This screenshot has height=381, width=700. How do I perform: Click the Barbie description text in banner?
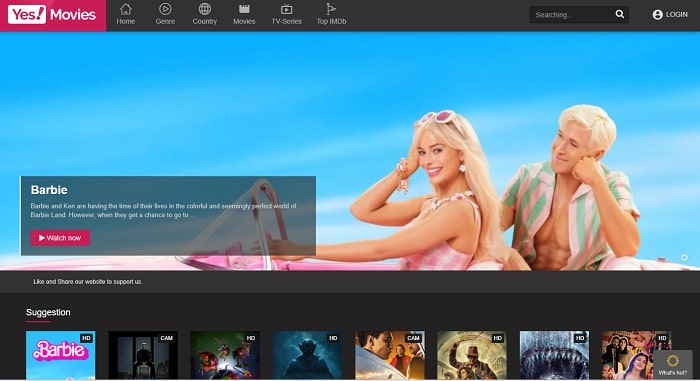(x=163, y=210)
